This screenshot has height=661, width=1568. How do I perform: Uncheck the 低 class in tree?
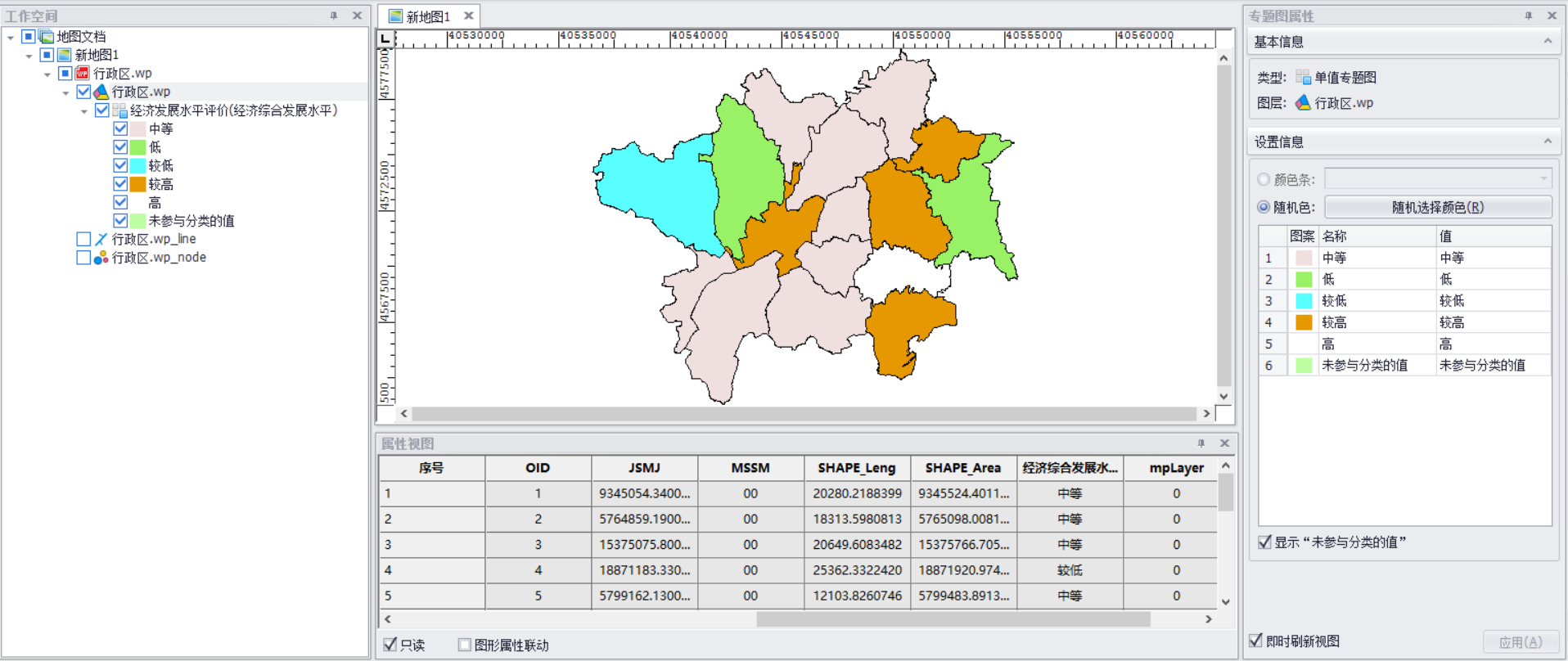coord(120,147)
